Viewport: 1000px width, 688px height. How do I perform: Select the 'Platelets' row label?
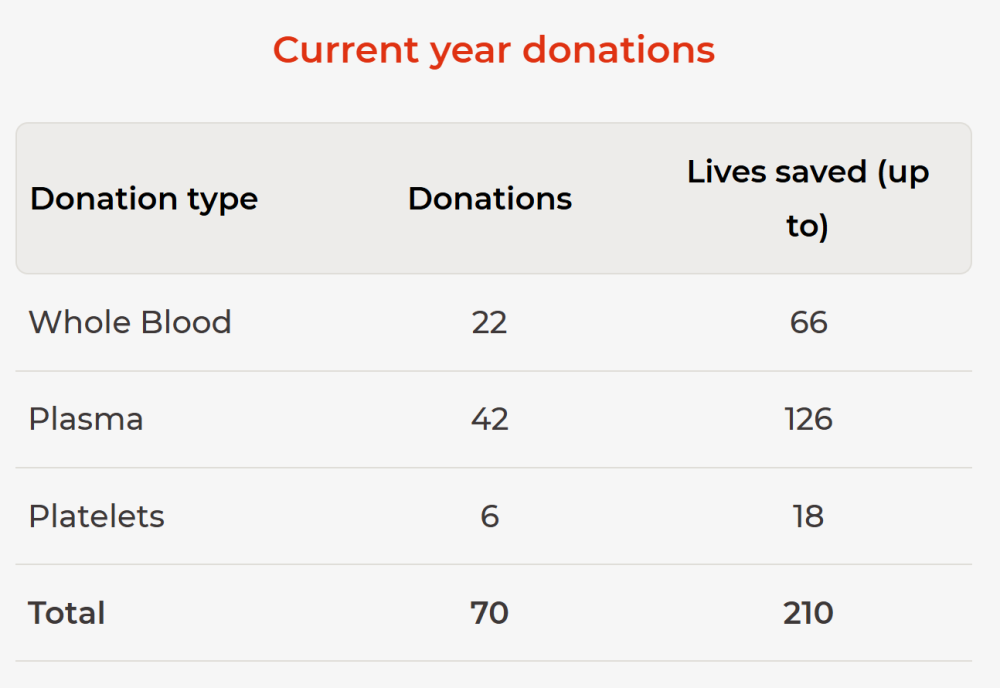click(x=96, y=516)
